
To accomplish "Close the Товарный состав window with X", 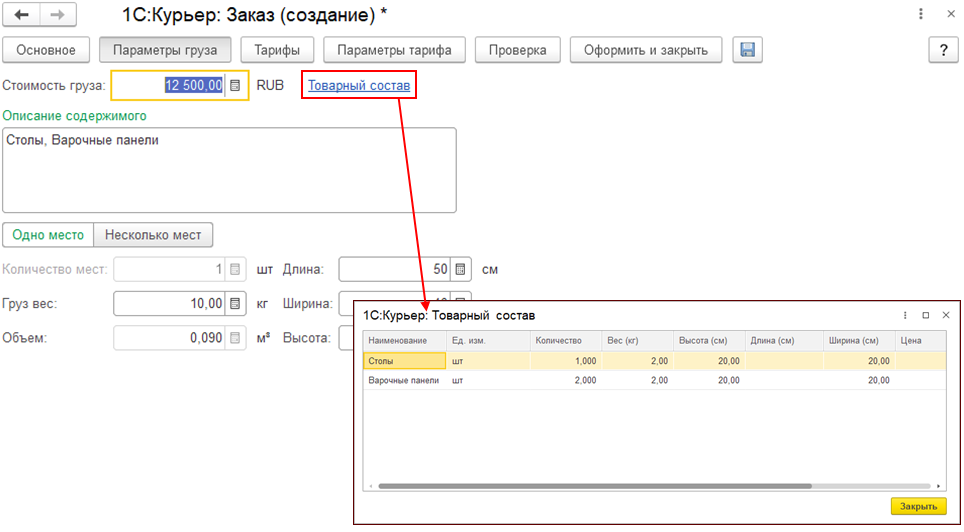I will click(x=946, y=316).
